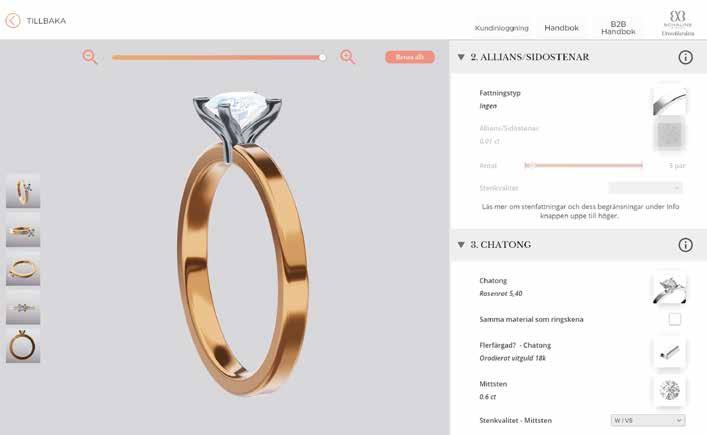Click the Tillbaka back arrow icon
Screen dimensions: 707x435
(13, 20)
